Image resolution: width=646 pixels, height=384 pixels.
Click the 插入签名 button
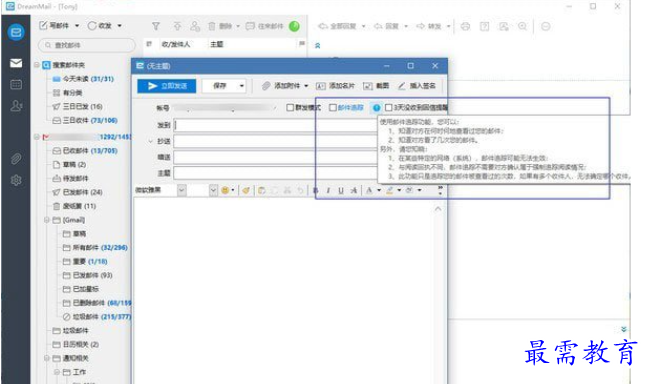point(417,86)
